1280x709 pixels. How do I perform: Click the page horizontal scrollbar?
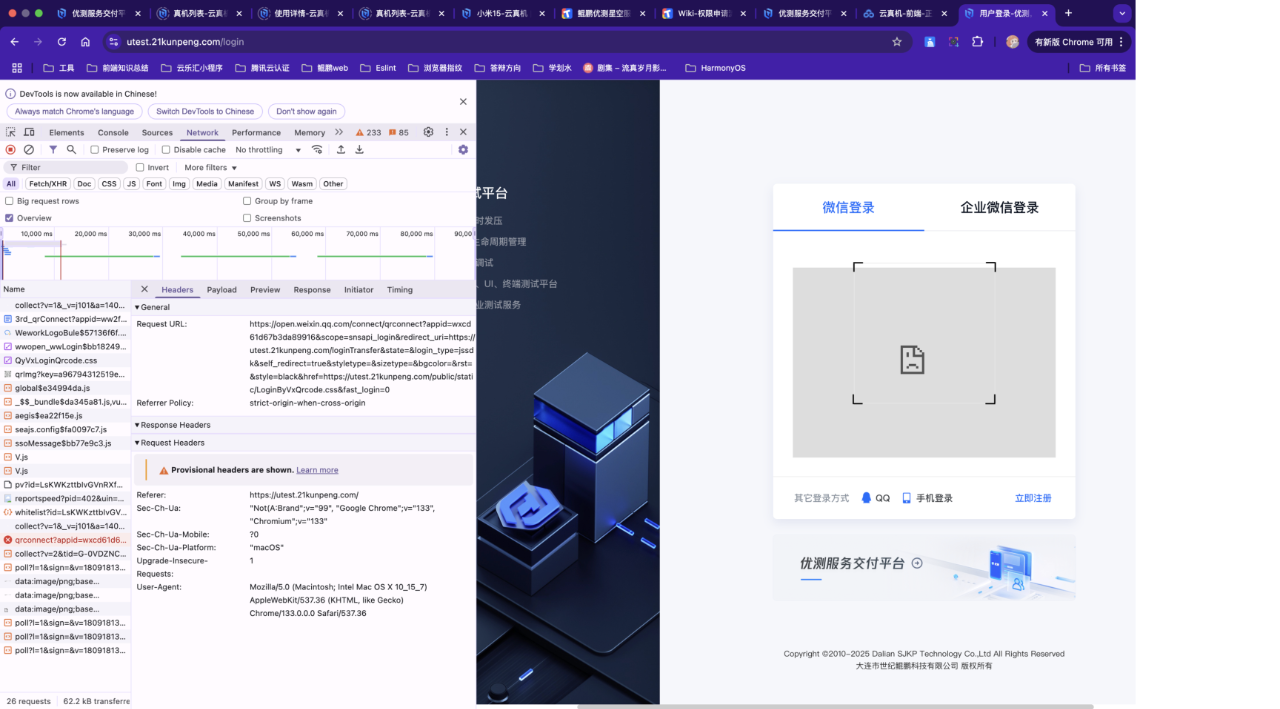[x=834, y=706]
